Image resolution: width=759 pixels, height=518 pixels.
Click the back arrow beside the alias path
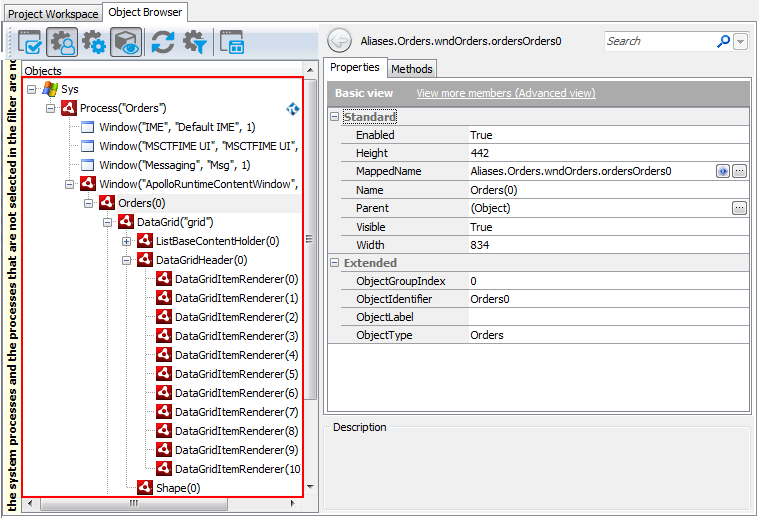coord(340,41)
